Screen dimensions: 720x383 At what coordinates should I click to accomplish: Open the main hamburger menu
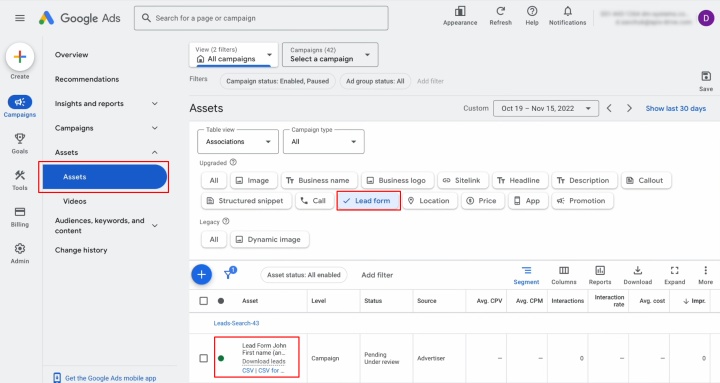click(20, 18)
